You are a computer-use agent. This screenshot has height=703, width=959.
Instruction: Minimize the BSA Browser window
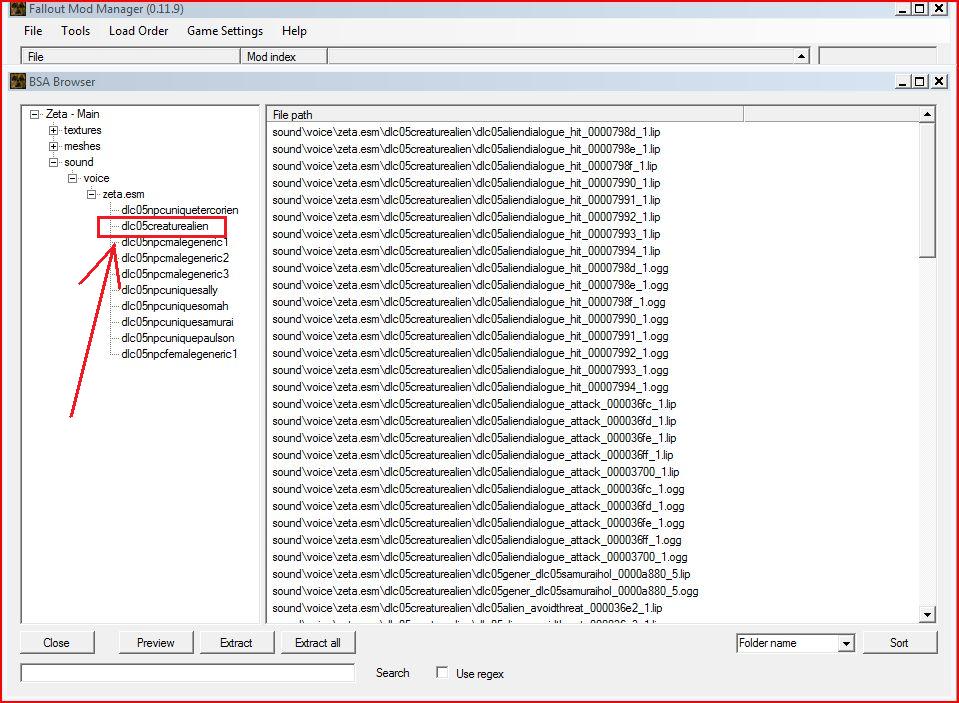903,81
